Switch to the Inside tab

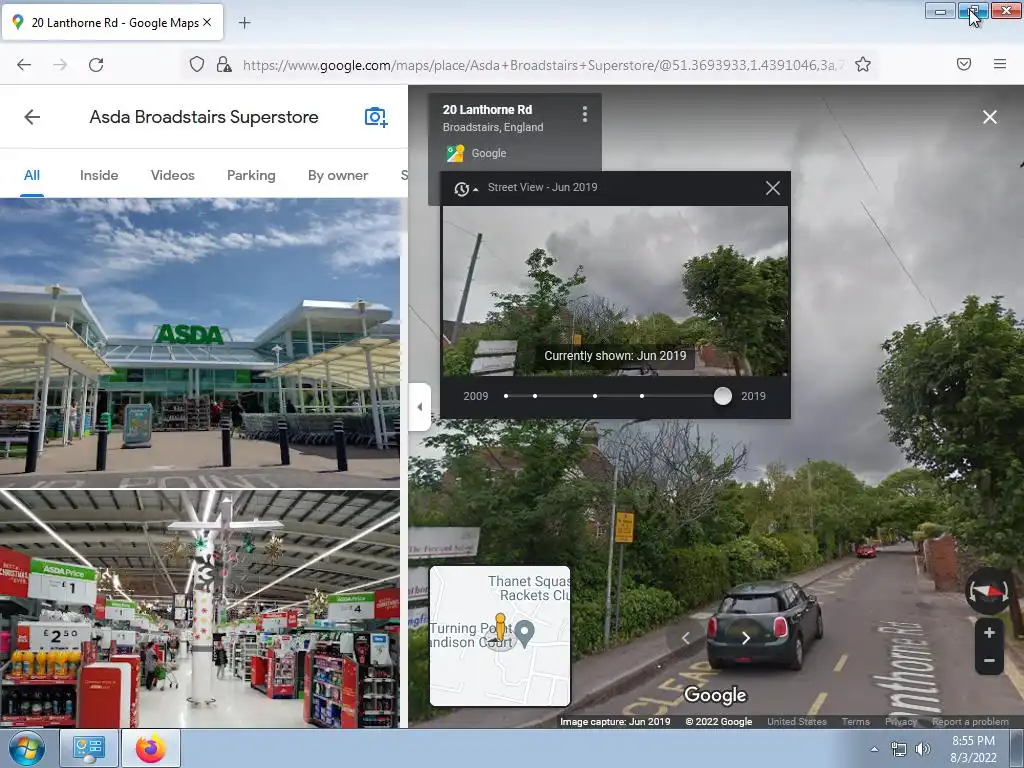click(x=99, y=175)
